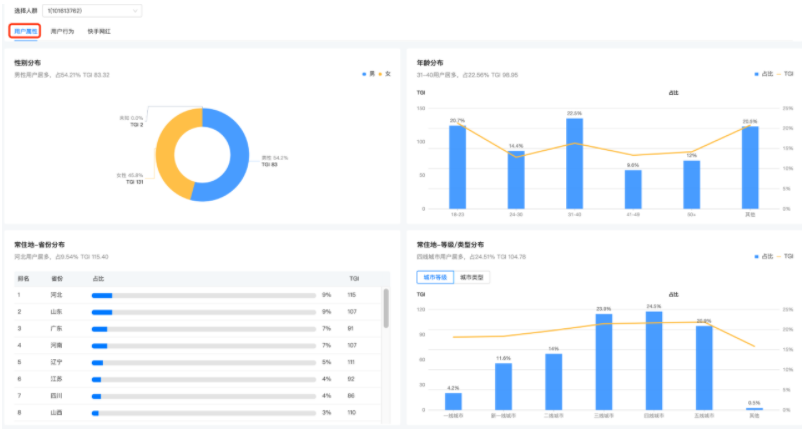The image size is (806, 433).
Task: Click the 18-23 age group bar
Action: (x=457, y=168)
